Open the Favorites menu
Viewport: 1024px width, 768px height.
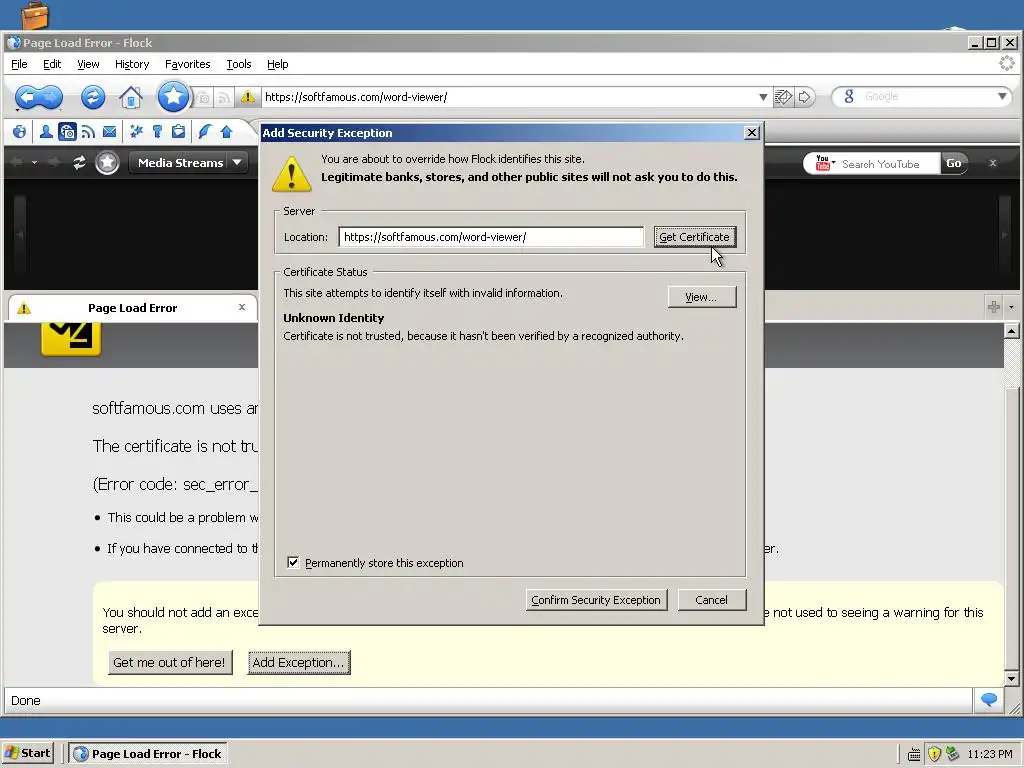tap(187, 64)
